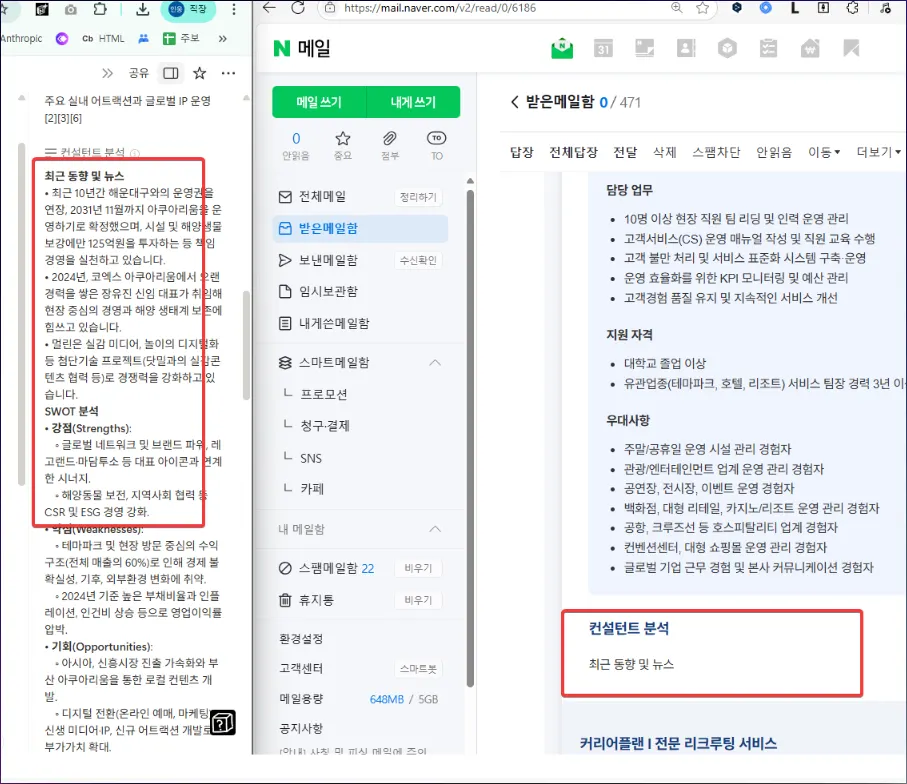
Task: Open 공지사항 link
Action: pyautogui.click(x=301, y=728)
